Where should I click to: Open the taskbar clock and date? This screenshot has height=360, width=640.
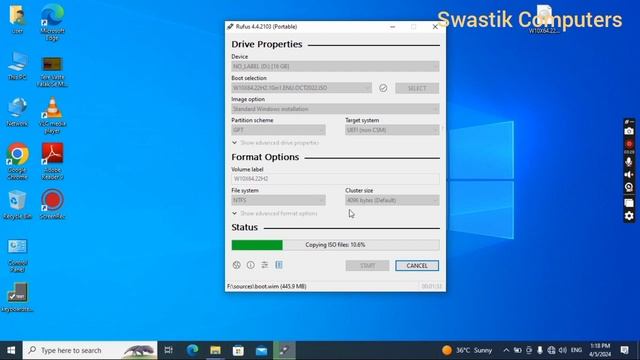coord(600,350)
